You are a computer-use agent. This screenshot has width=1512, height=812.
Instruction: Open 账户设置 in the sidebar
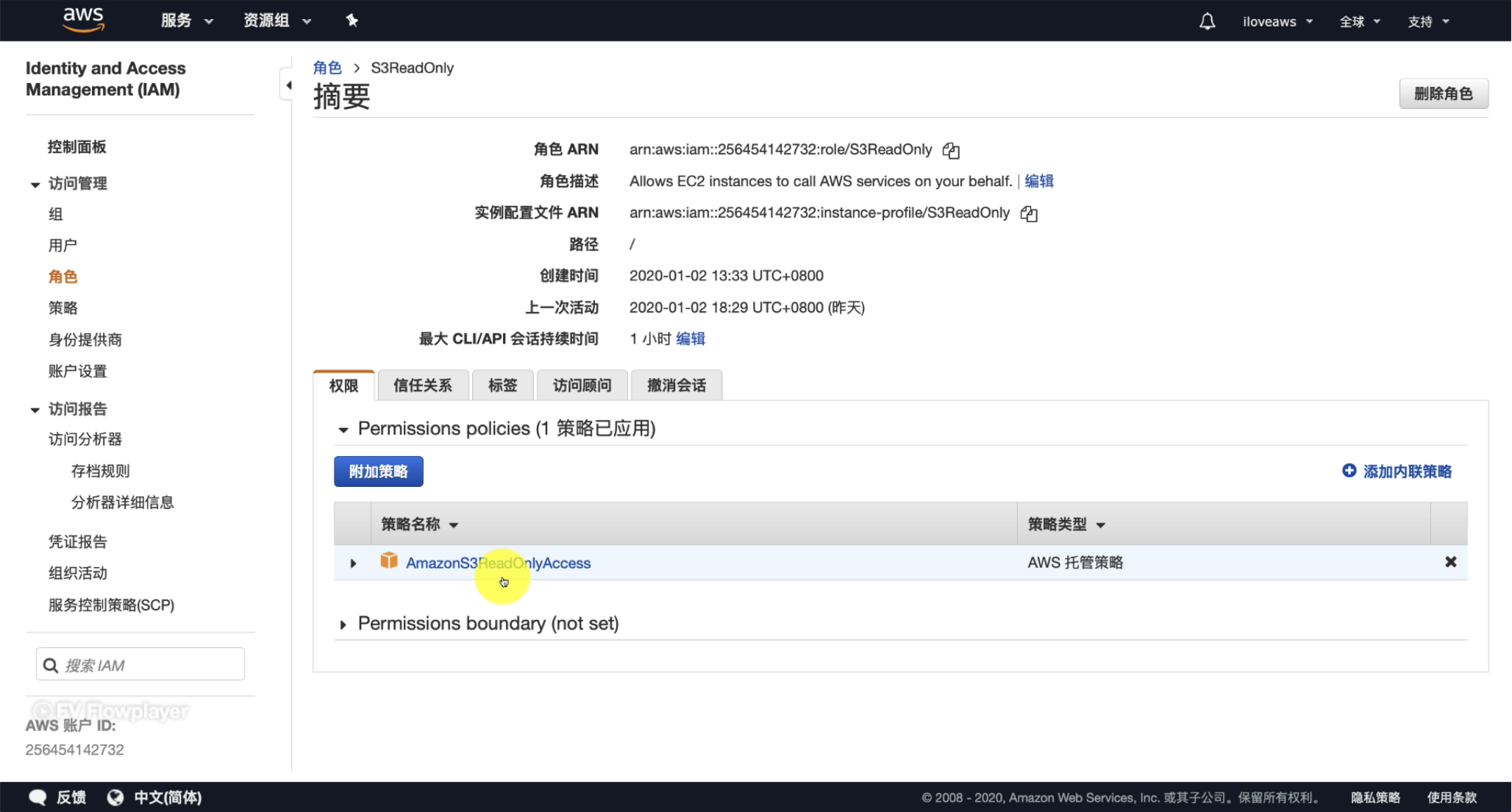[x=77, y=371]
